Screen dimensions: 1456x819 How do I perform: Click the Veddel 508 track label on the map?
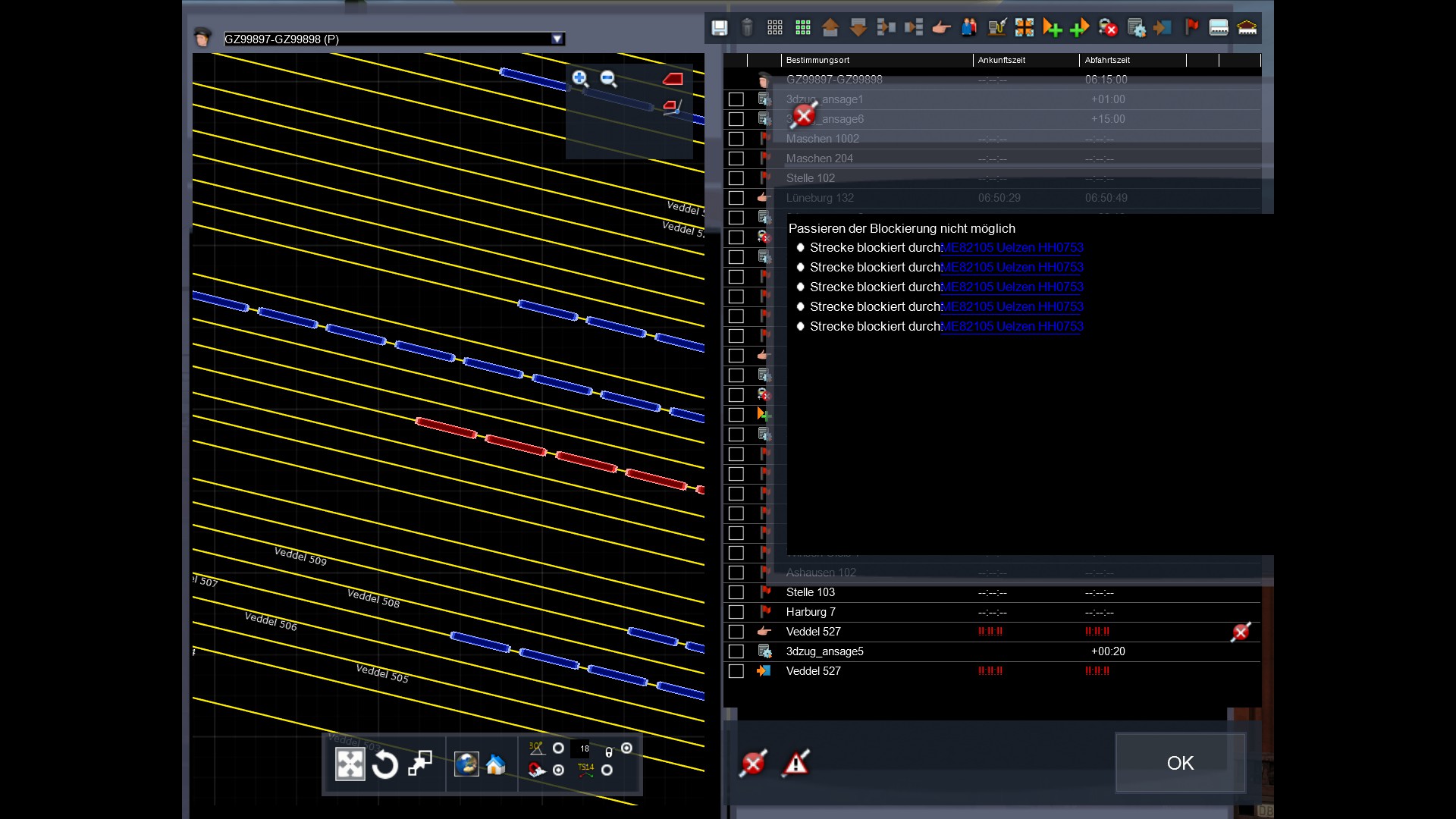373,598
